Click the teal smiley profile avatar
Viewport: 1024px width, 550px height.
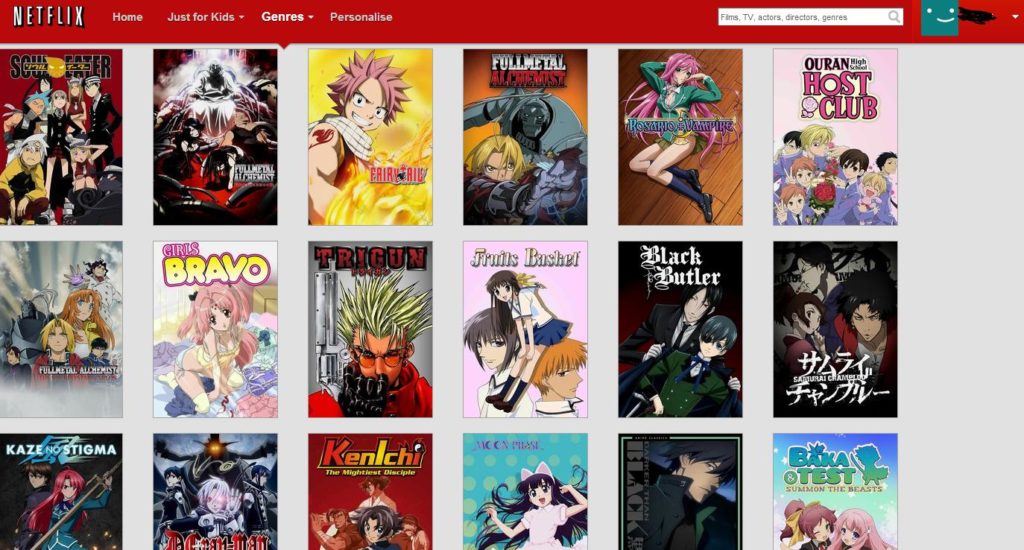point(939,18)
